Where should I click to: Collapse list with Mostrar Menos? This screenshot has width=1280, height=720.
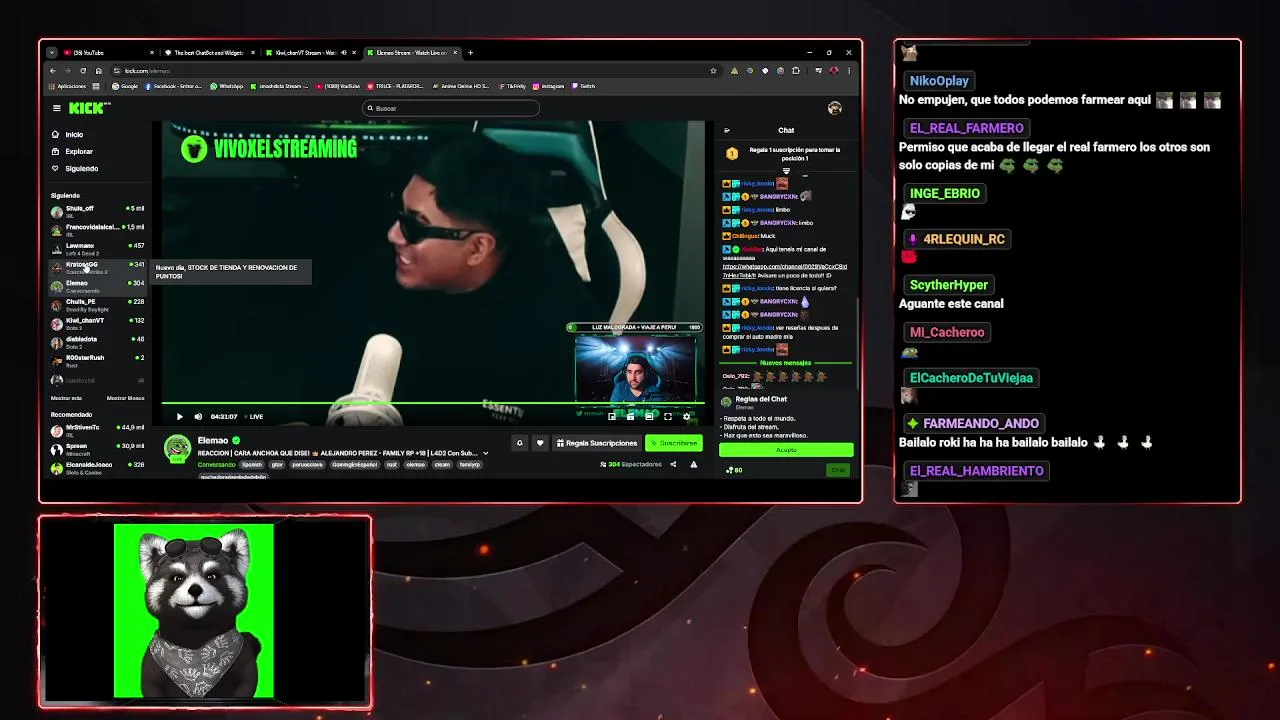click(126, 398)
